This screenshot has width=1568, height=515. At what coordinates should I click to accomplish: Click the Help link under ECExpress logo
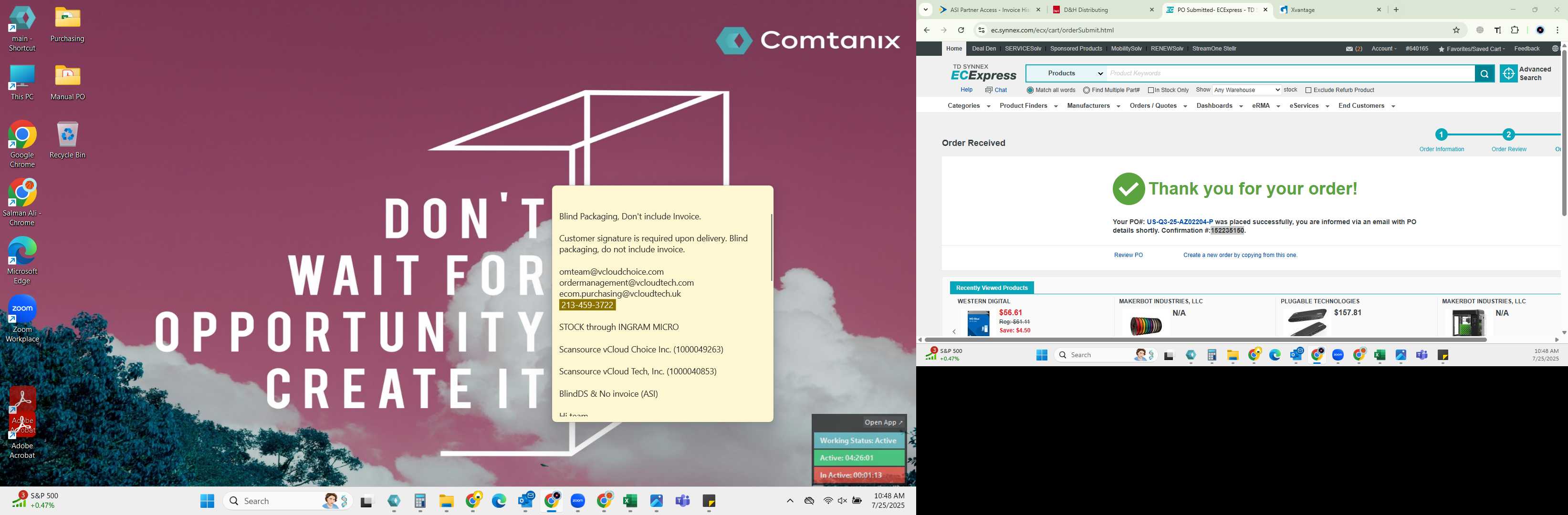tap(966, 90)
